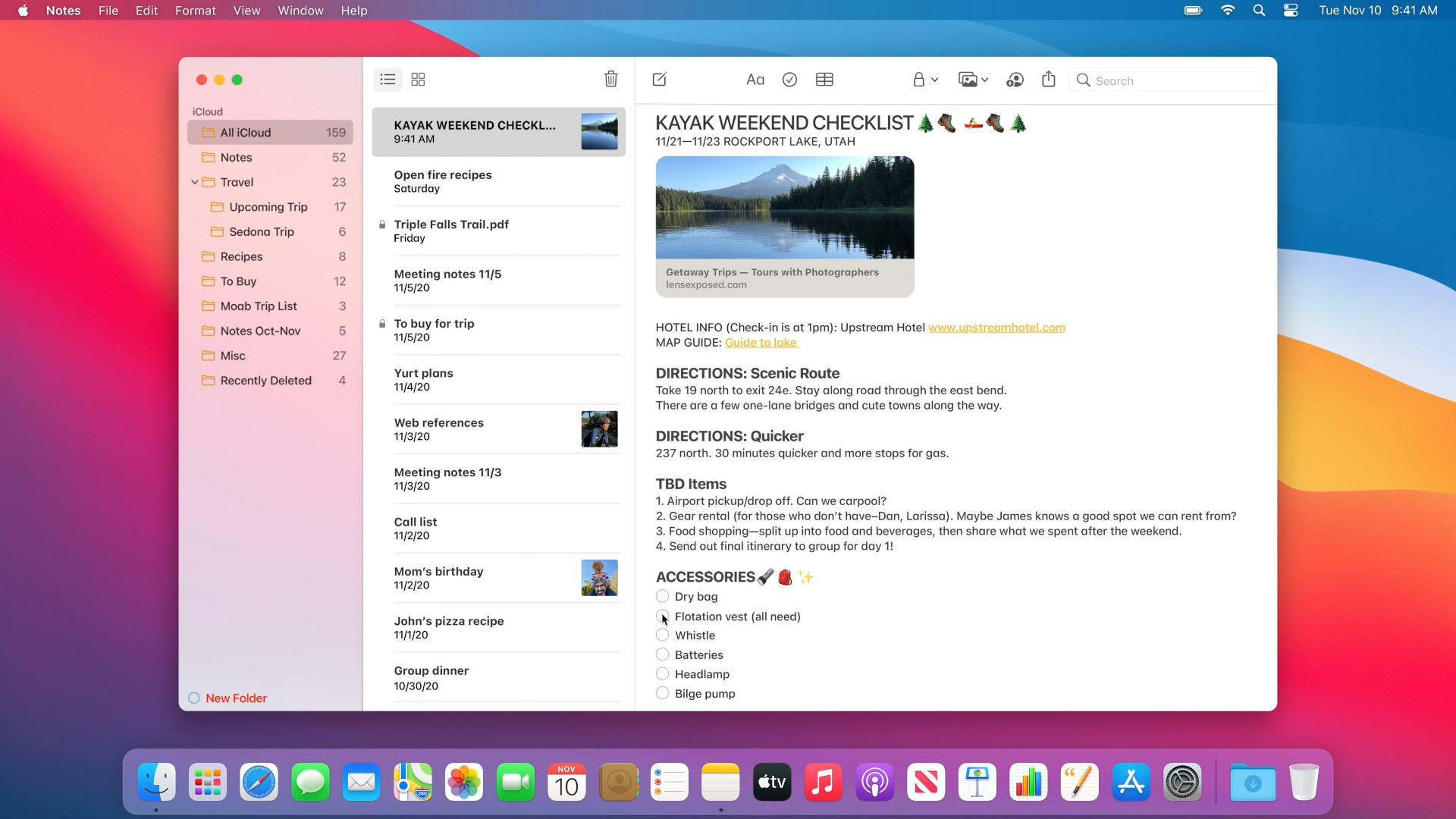Insert a checklist using the checkmark icon

pos(789,80)
